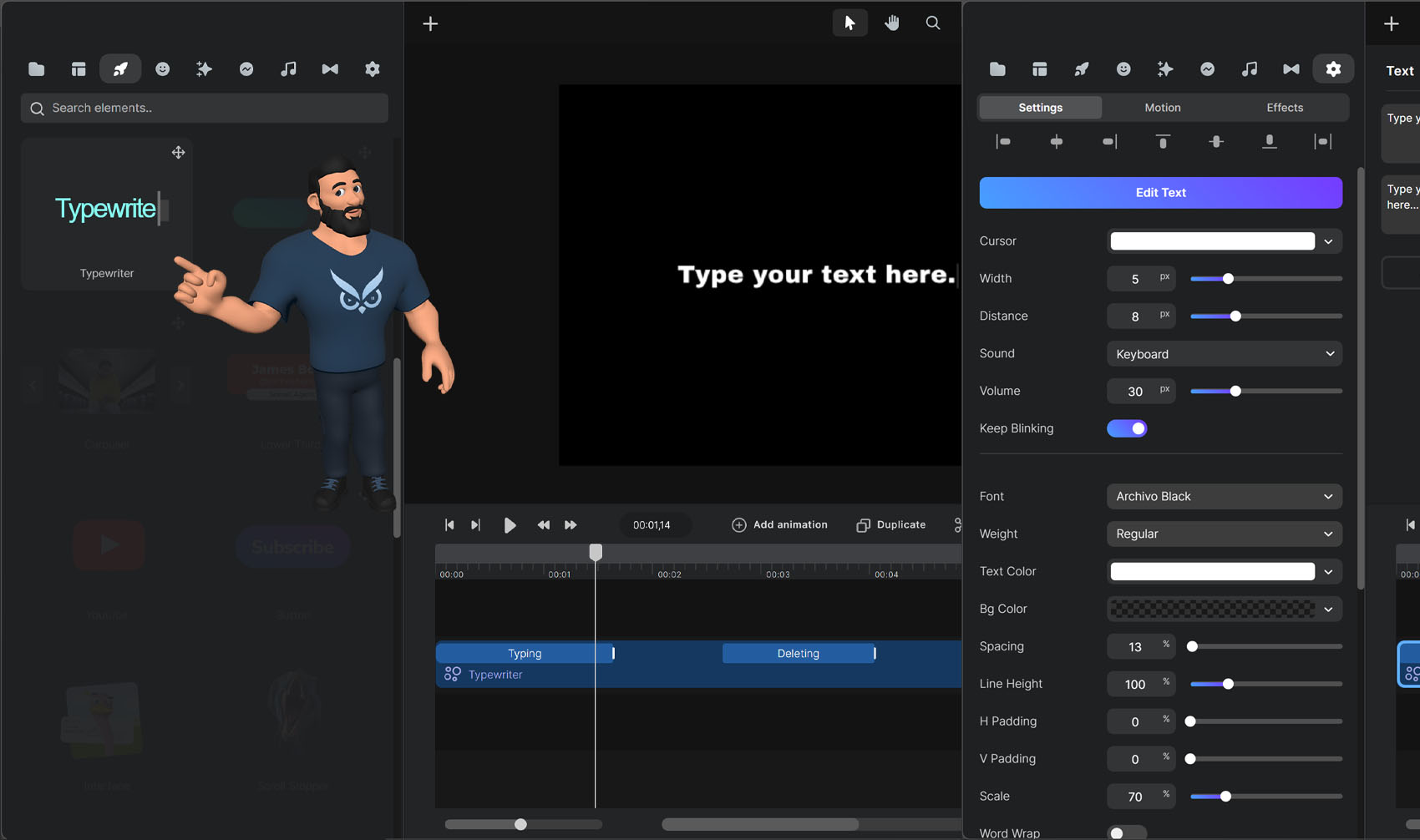This screenshot has width=1420, height=840.
Task: Click the Add animation button
Action: pos(779,525)
